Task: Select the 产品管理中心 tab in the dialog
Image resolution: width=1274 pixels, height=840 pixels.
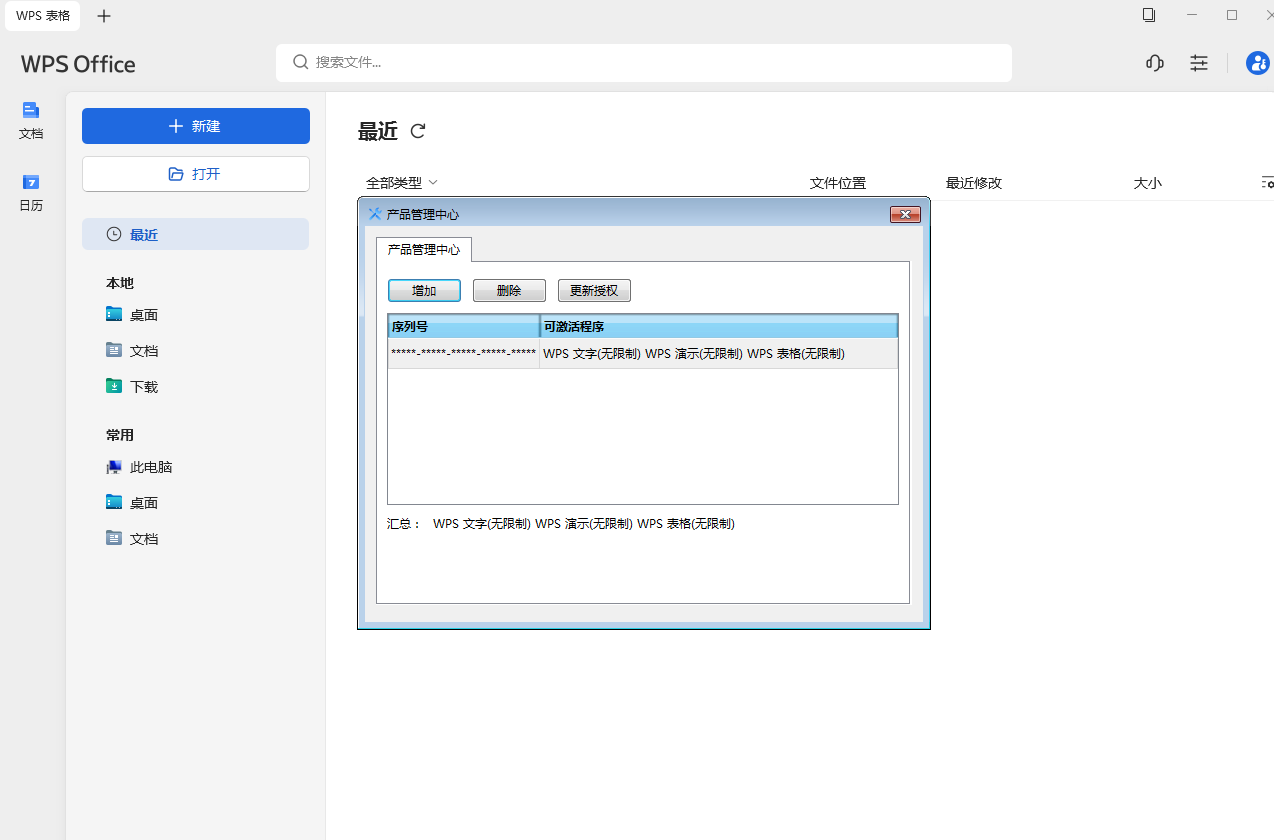Action: pos(423,250)
